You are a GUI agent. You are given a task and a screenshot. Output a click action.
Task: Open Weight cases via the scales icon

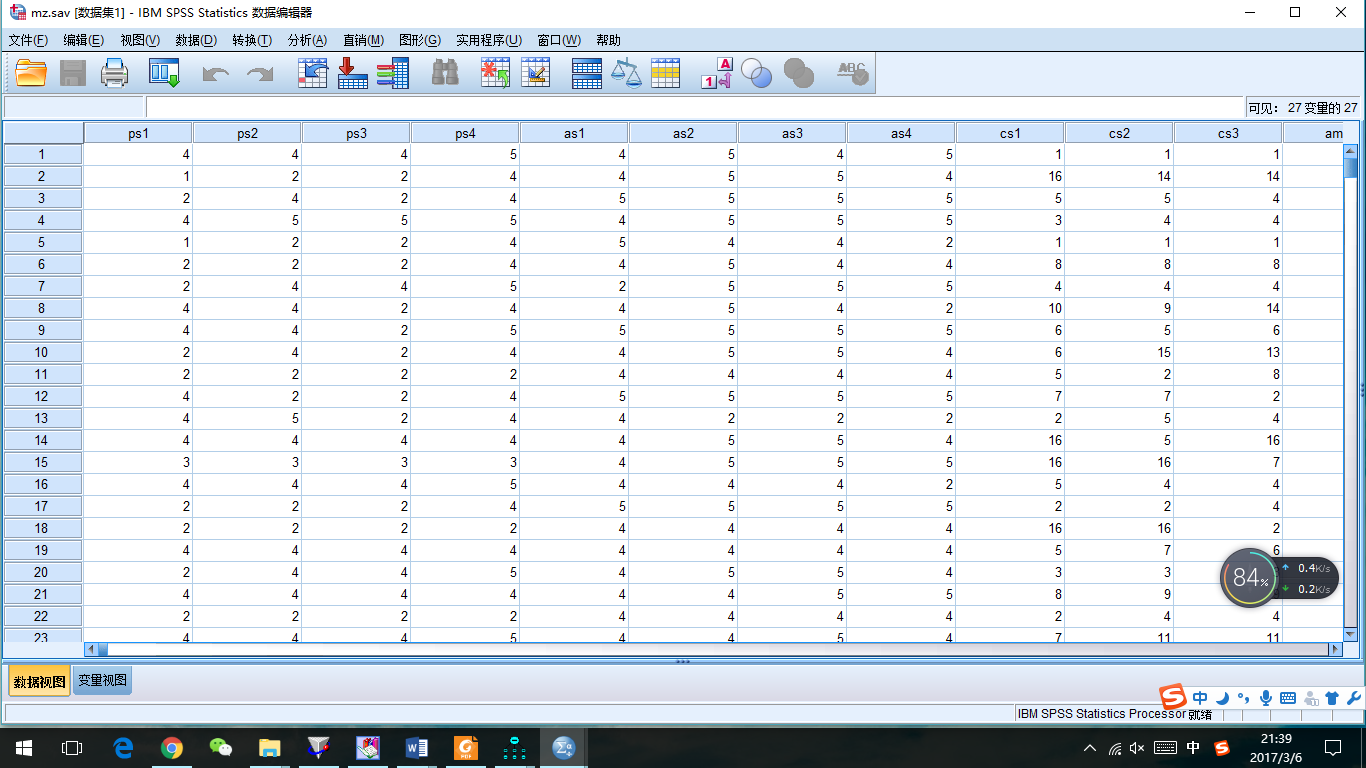(627, 73)
